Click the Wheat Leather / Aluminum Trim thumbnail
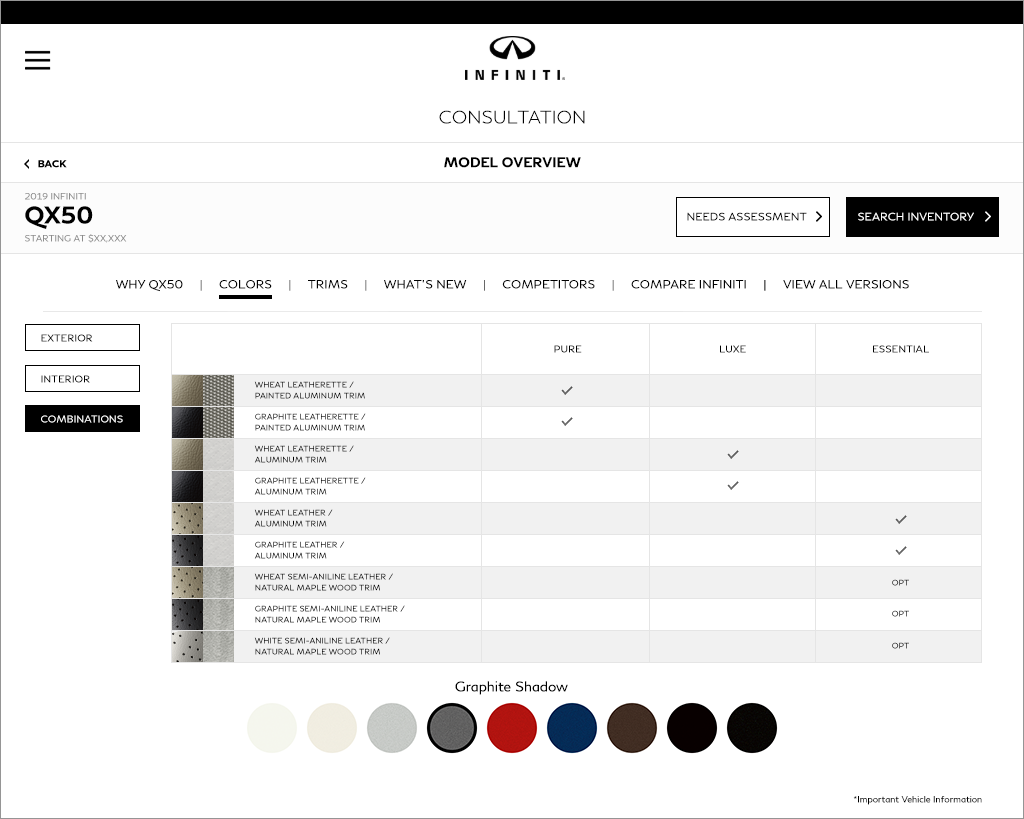 tap(203, 519)
